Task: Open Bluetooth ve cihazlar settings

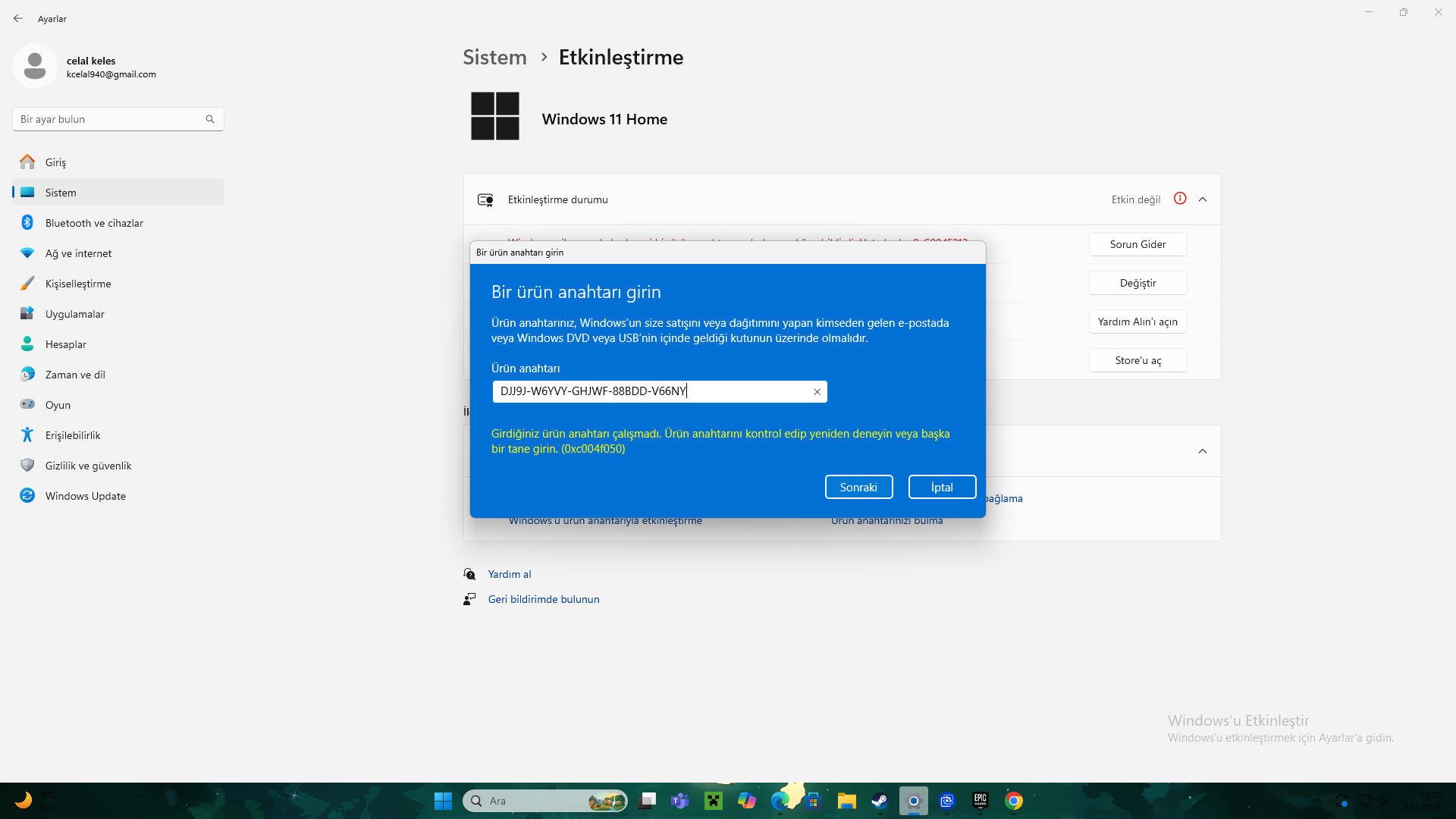Action: tap(118, 223)
